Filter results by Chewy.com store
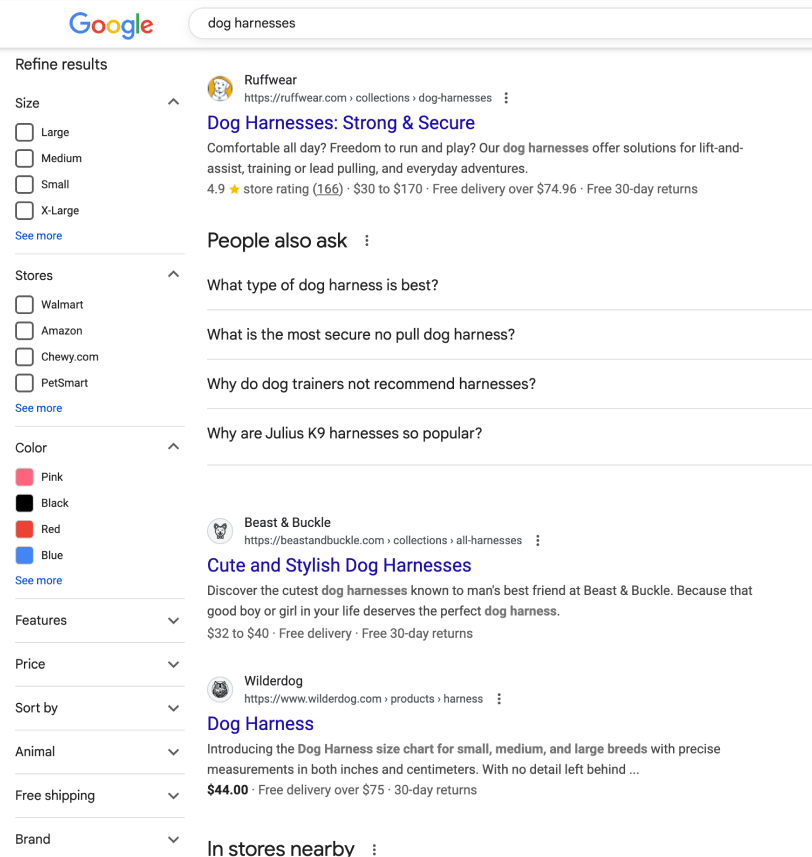 pyautogui.click(x=25, y=357)
